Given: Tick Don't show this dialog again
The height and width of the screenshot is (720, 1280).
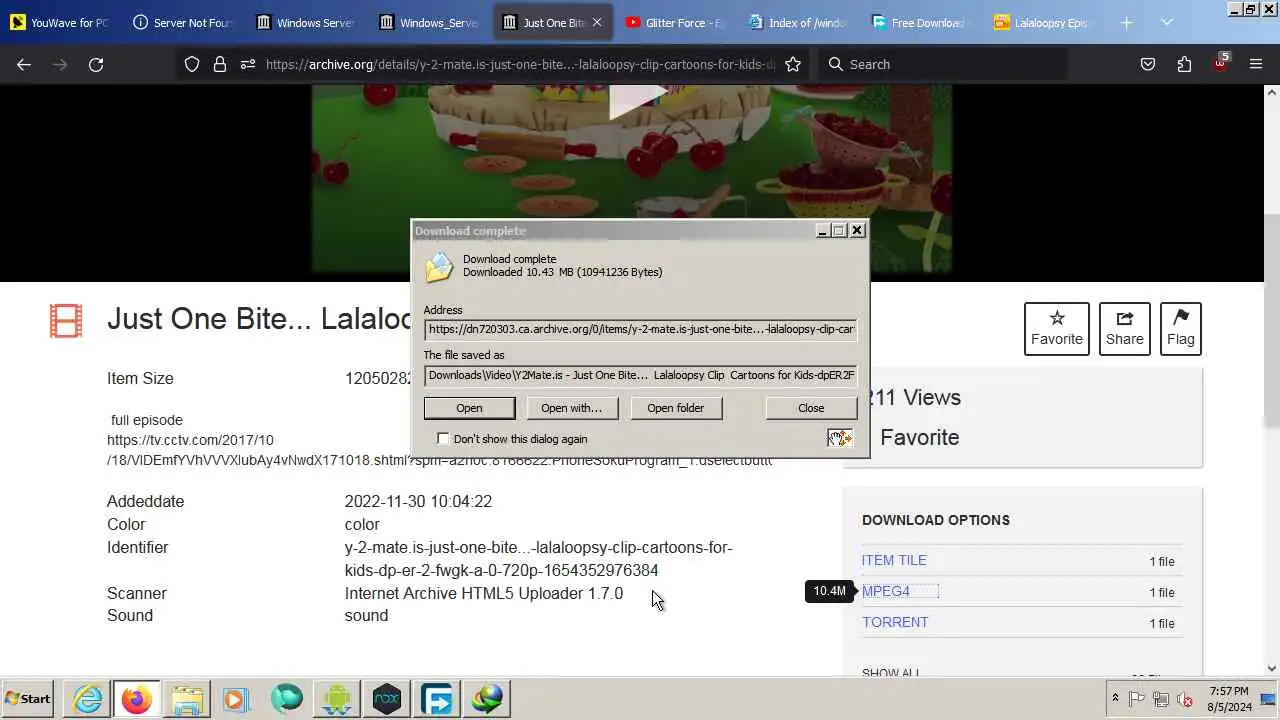Looking at the screenshot, I should (x=443, y=439).
